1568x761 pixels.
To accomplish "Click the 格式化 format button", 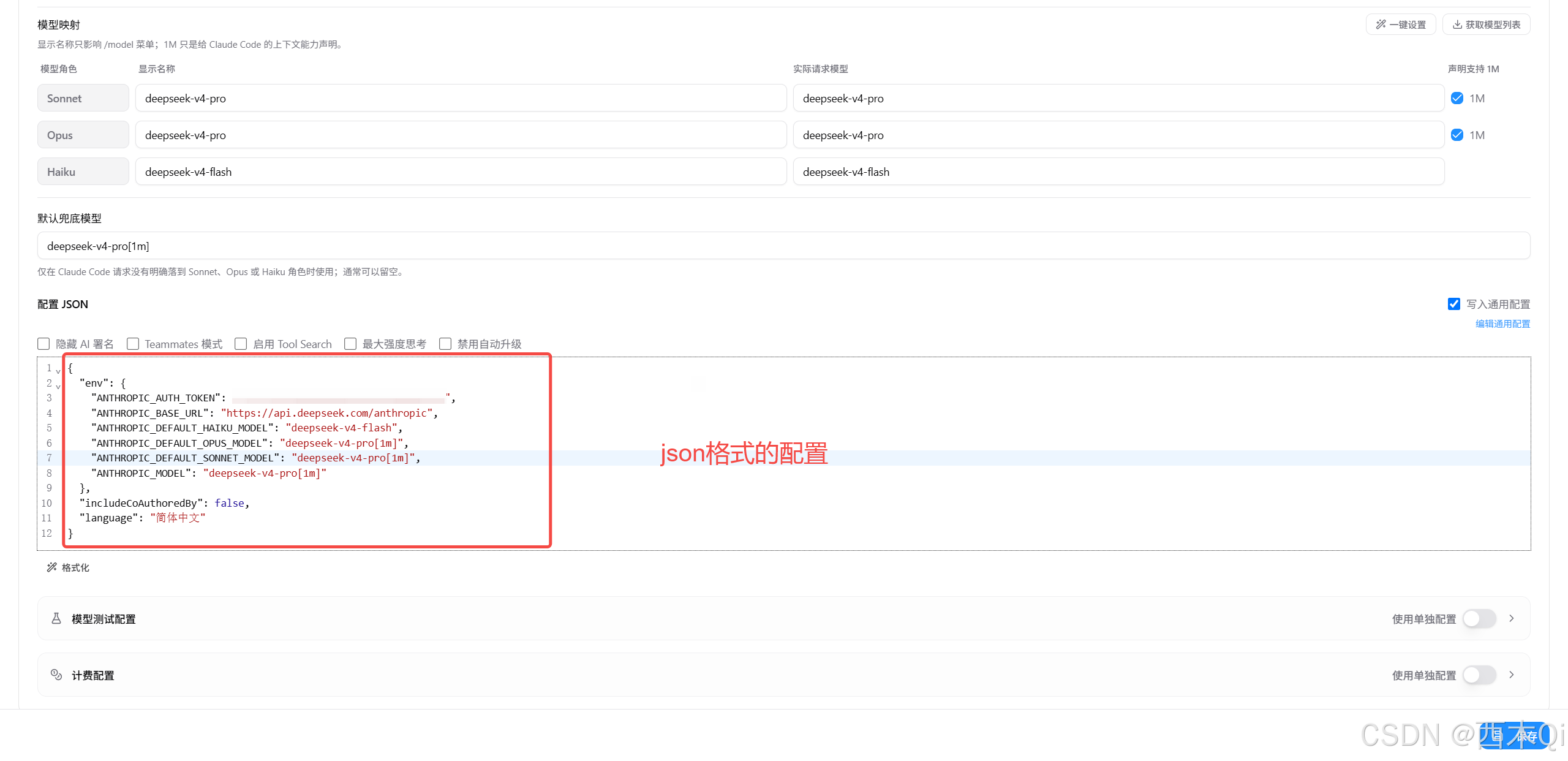I will click(69, 567).
